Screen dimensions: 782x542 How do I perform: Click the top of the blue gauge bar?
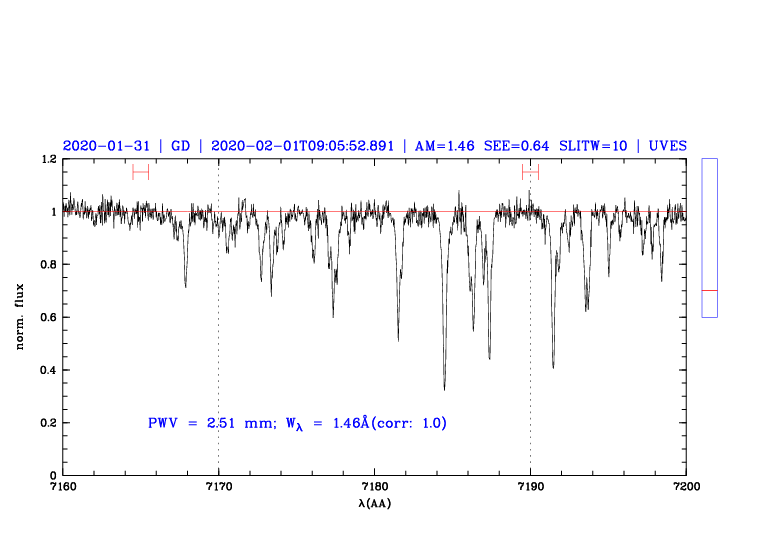point(709,160)
